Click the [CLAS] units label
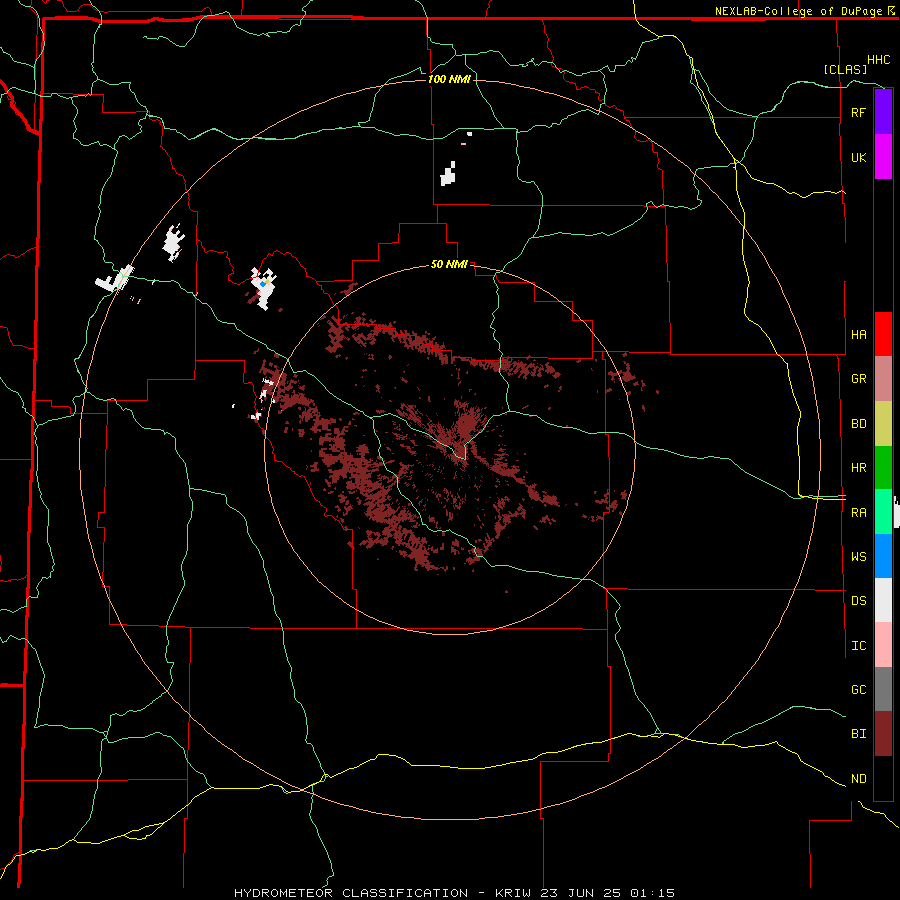 (845, 69)
